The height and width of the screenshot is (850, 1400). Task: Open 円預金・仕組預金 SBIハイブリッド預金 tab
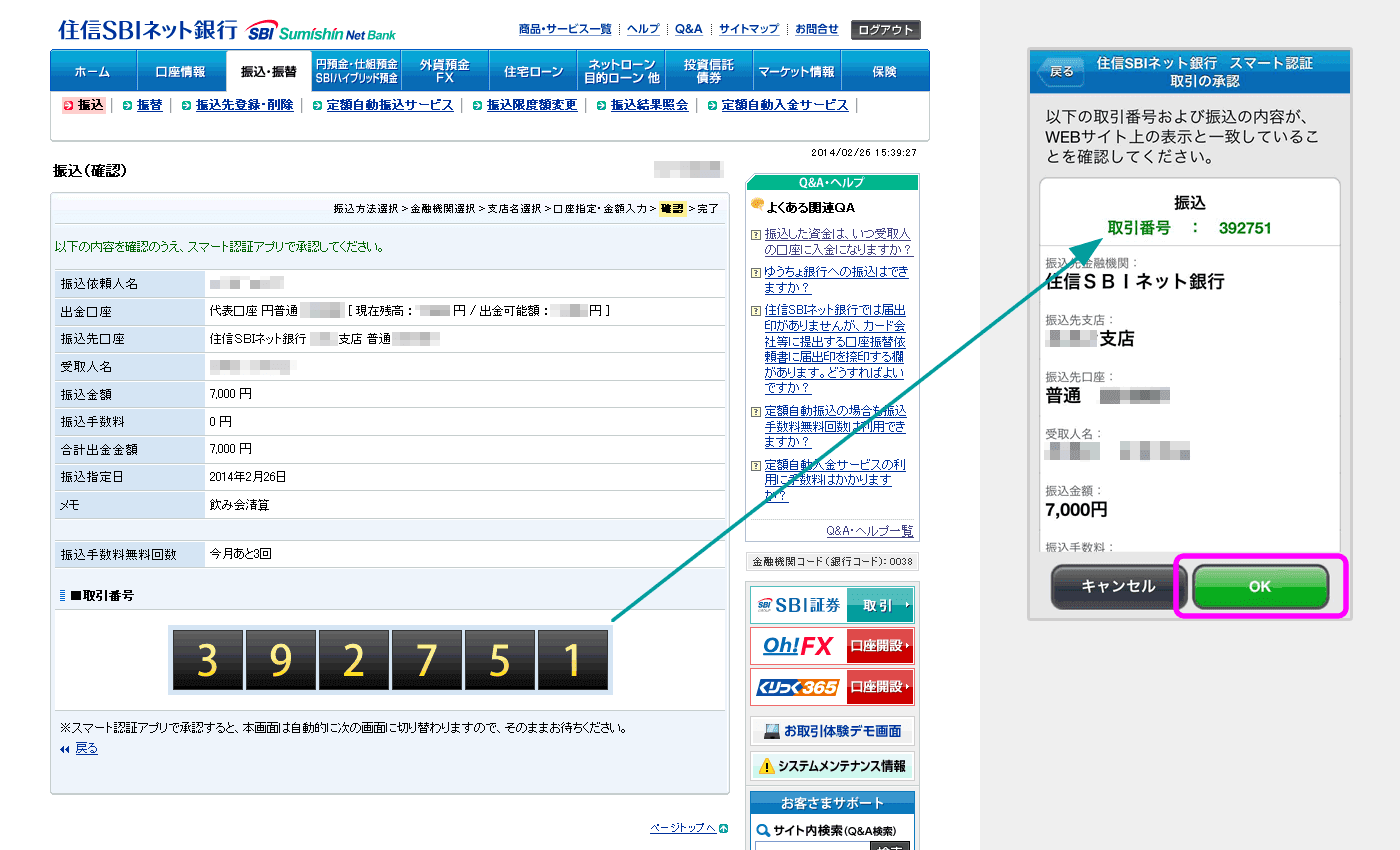point(356,72)
